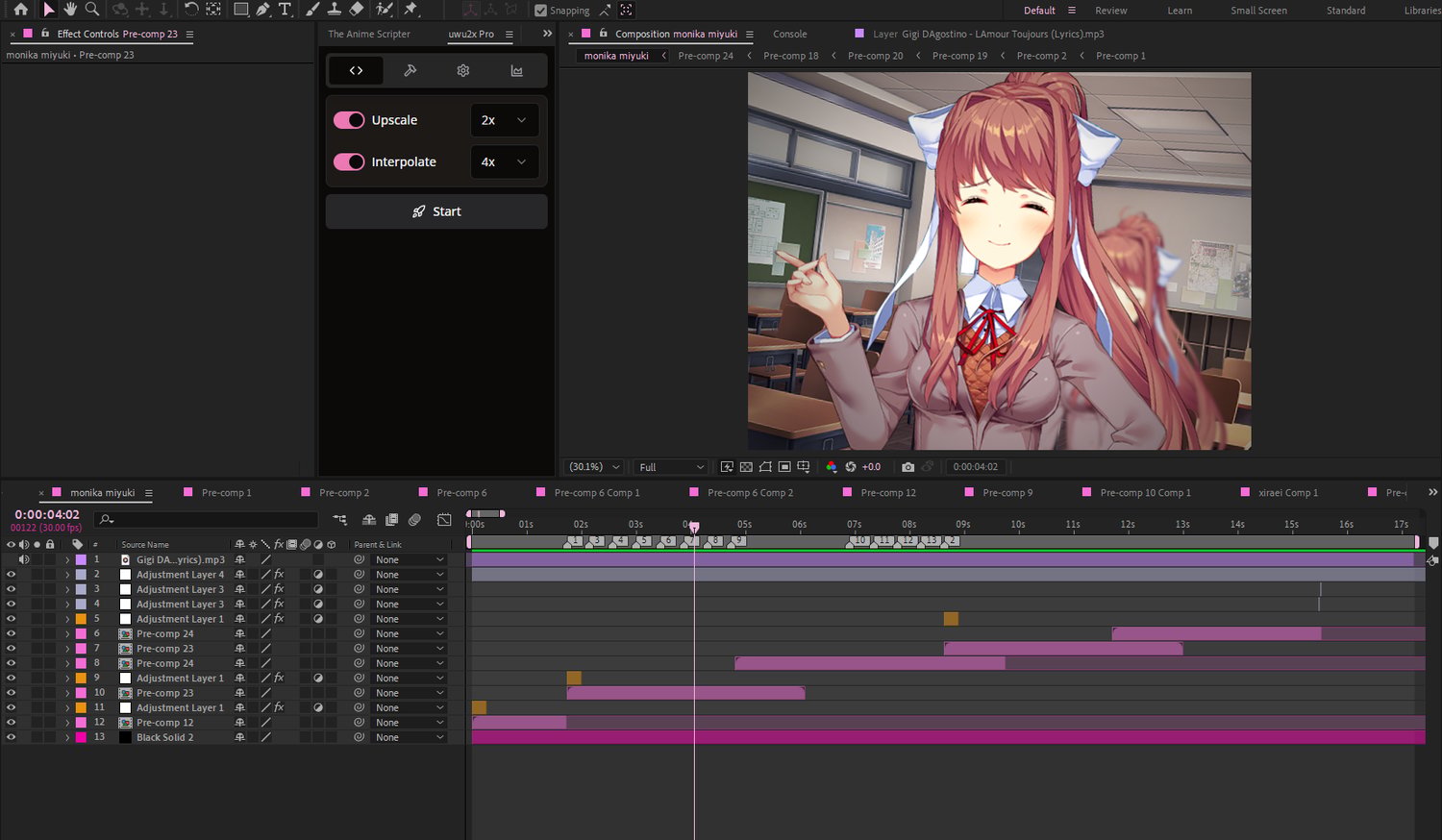The height and width of the screenshot is (840, 1442).
Task: Open the Upscale 2x dropdown
Action: coord(505,120)
